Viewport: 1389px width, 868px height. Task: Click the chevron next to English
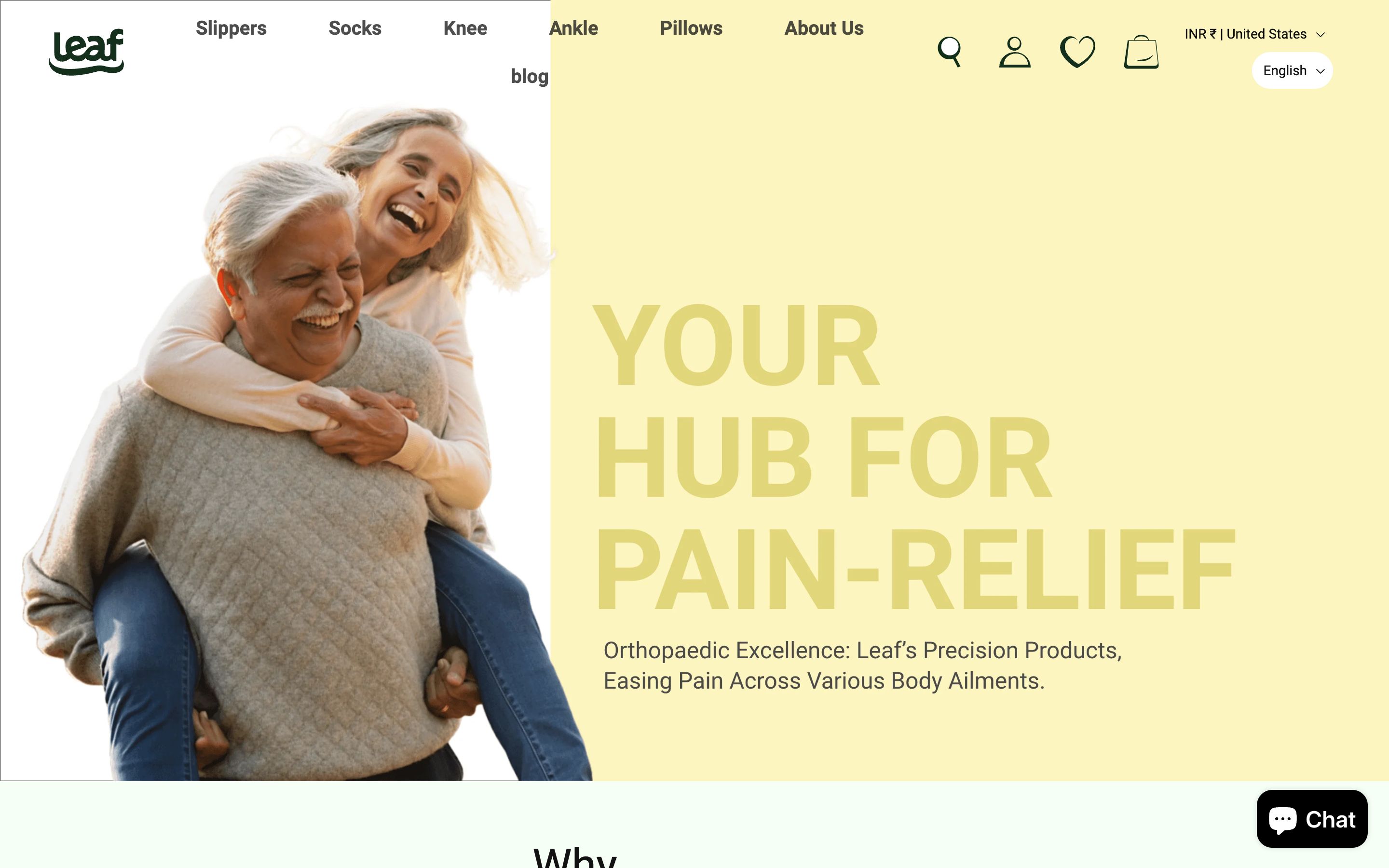(x=1320, y=71)
